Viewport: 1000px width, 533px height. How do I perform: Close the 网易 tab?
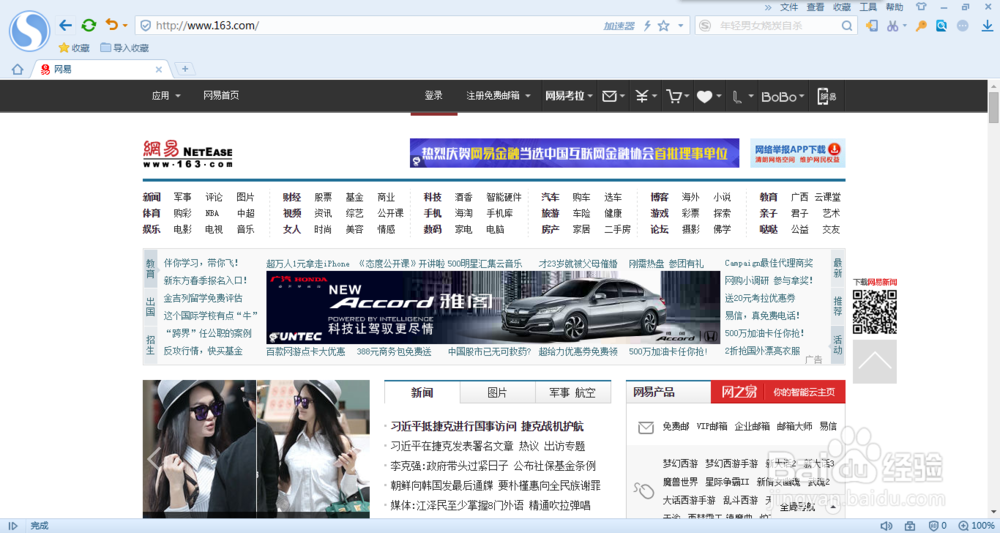159,69
